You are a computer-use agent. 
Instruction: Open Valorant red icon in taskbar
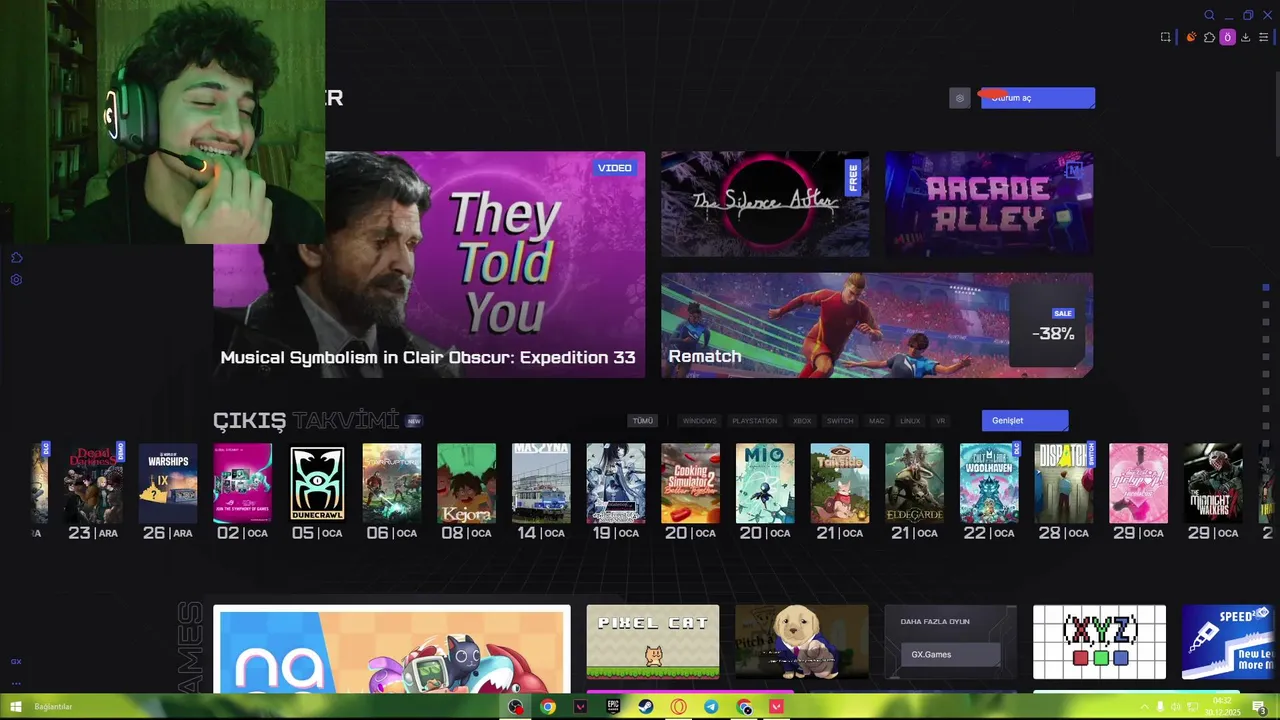[x=776, y=707]
